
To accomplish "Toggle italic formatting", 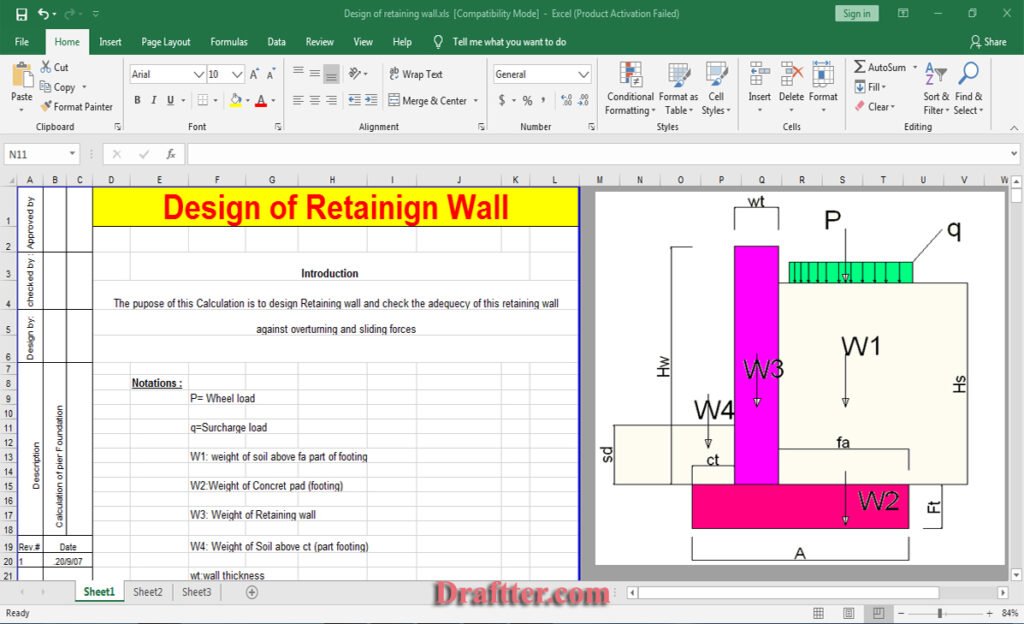I will pos(152,101).
